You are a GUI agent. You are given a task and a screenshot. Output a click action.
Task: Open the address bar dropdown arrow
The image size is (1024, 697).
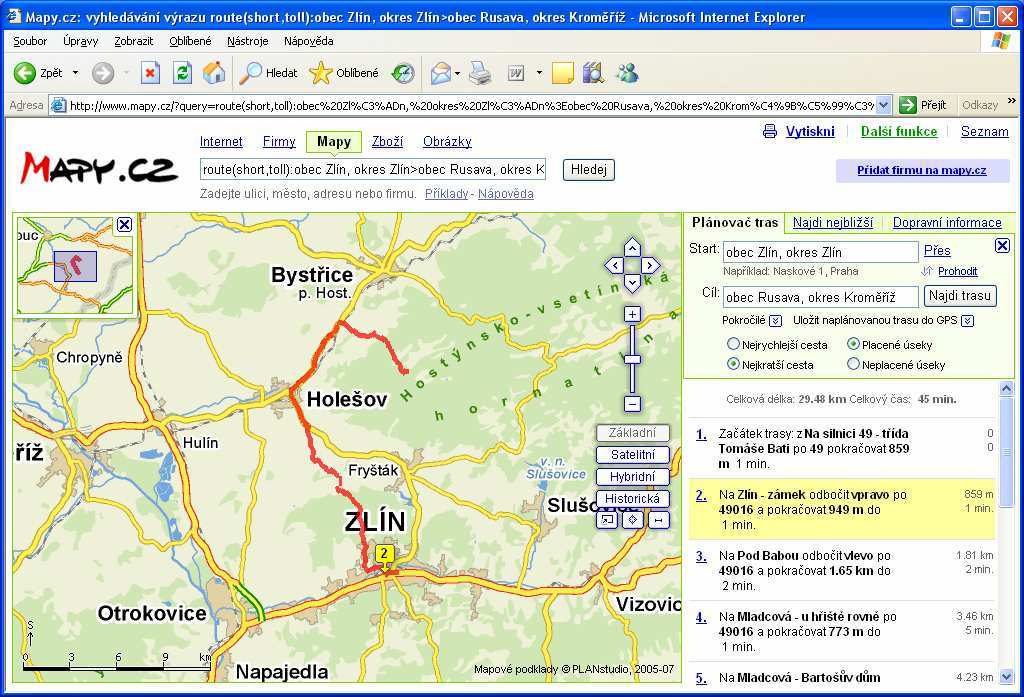[884, 105]
